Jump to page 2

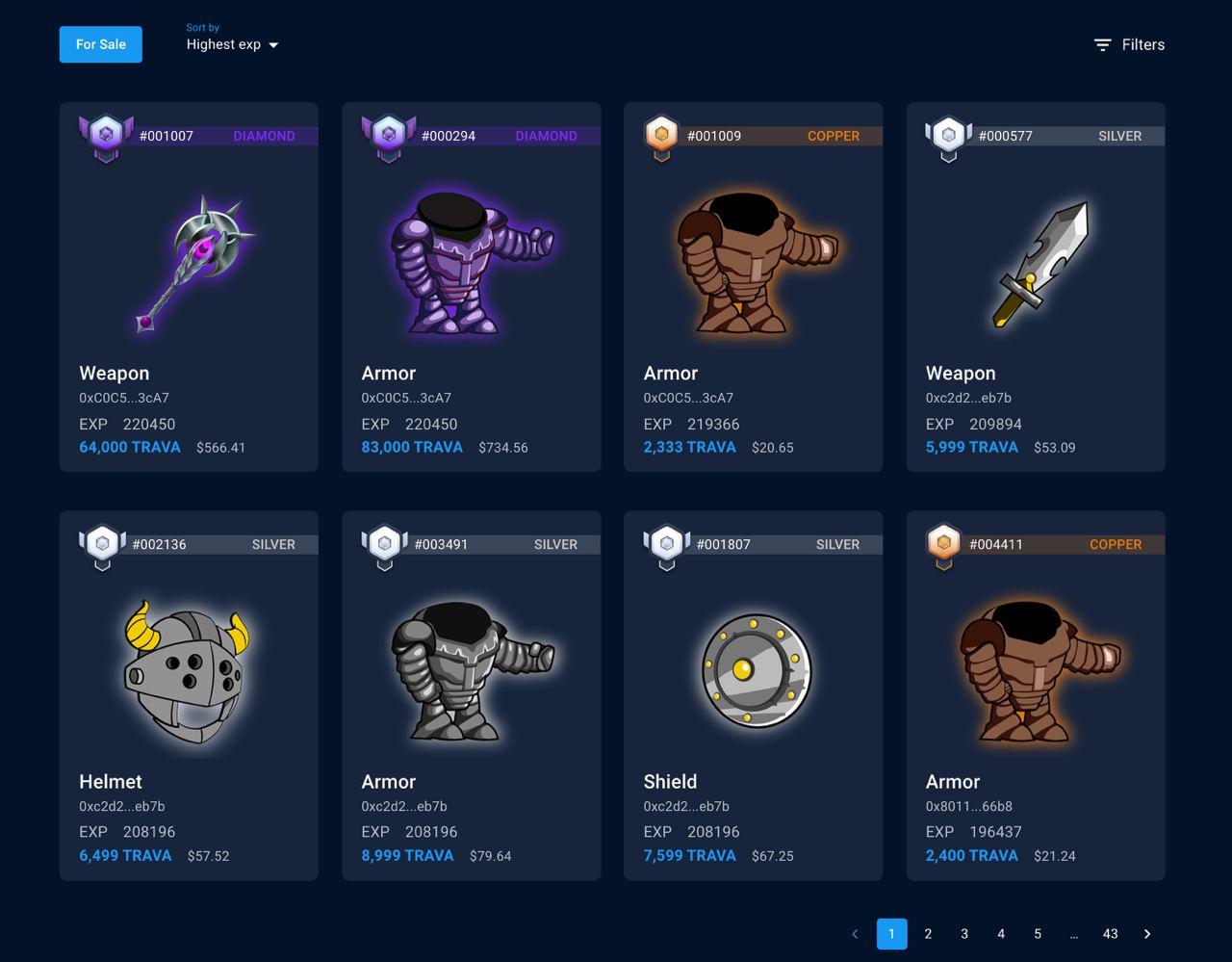pyautogui.click(x=928, y=934)
